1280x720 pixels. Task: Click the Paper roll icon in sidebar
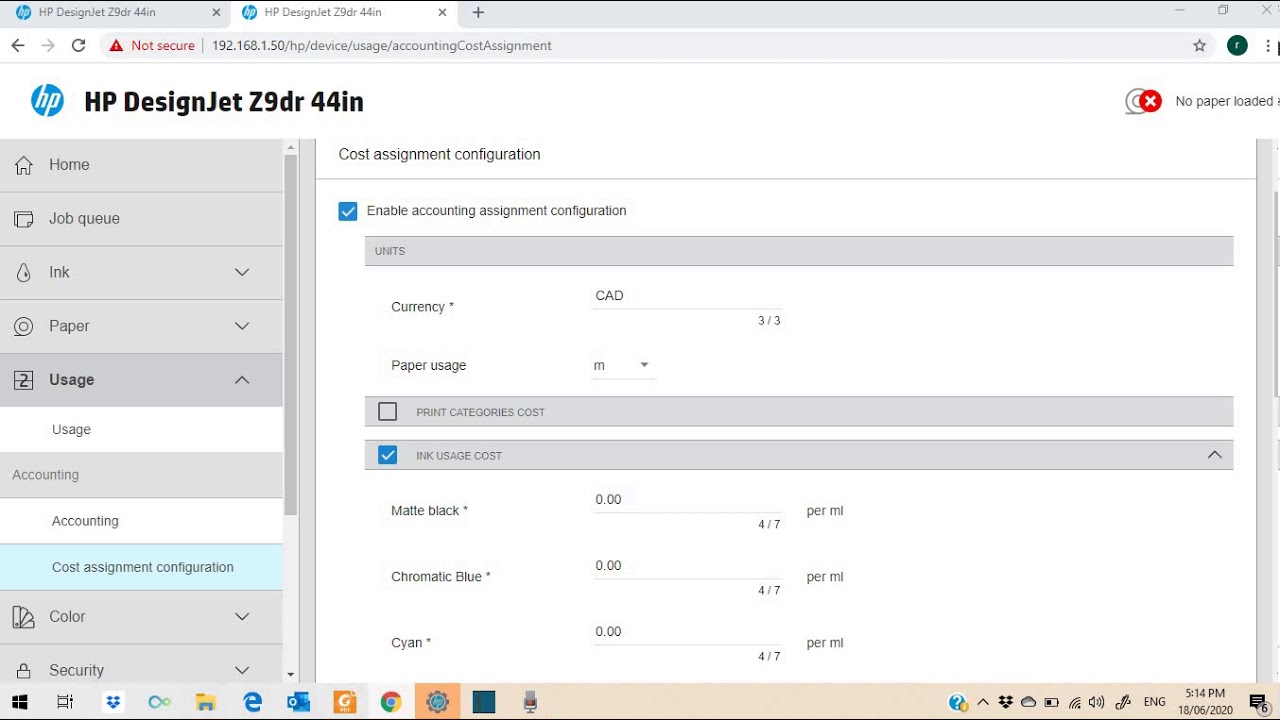(23, 327)
